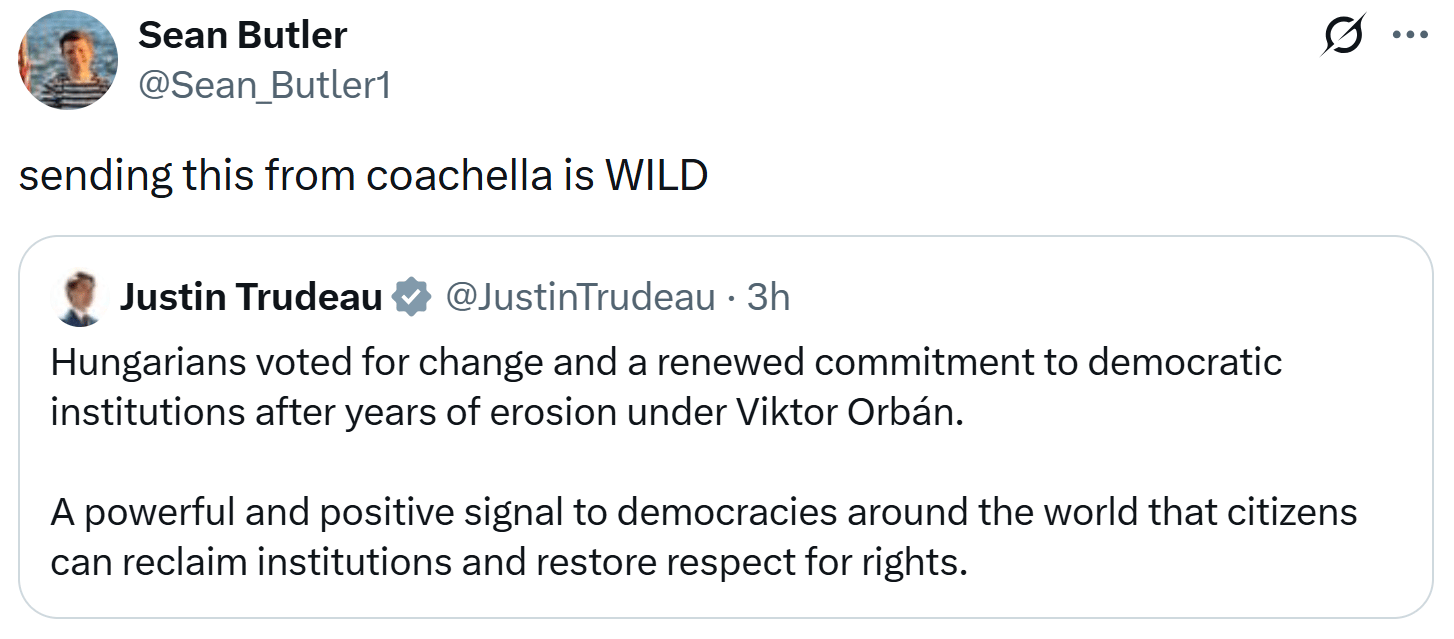Click the @JustinTrudeau handle

(579, 297)
